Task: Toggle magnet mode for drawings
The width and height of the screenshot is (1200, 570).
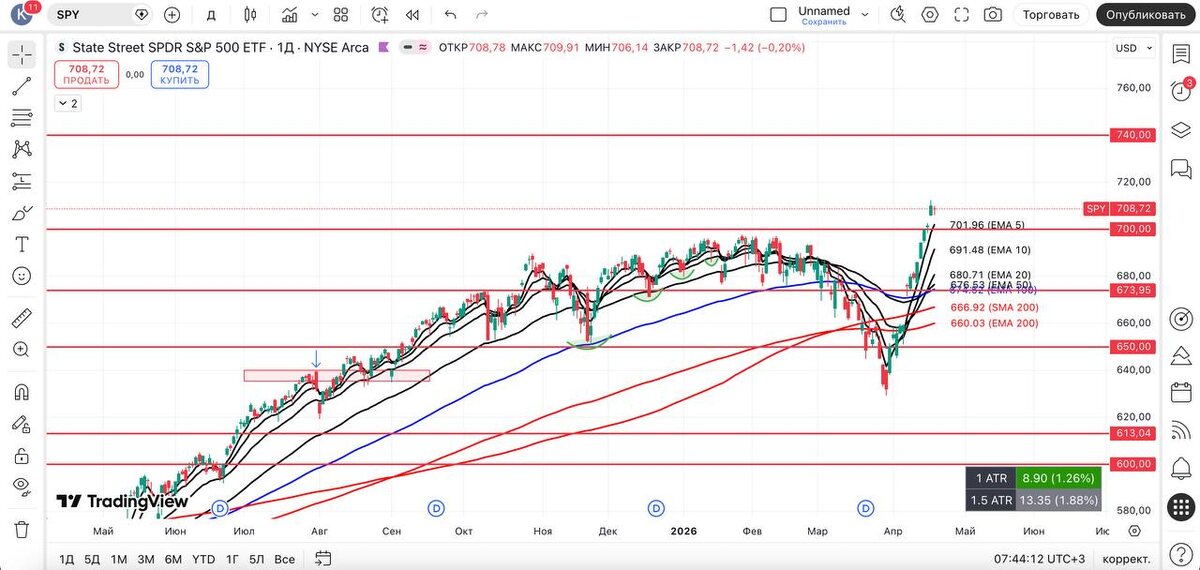Action: (x=21, y=392)
